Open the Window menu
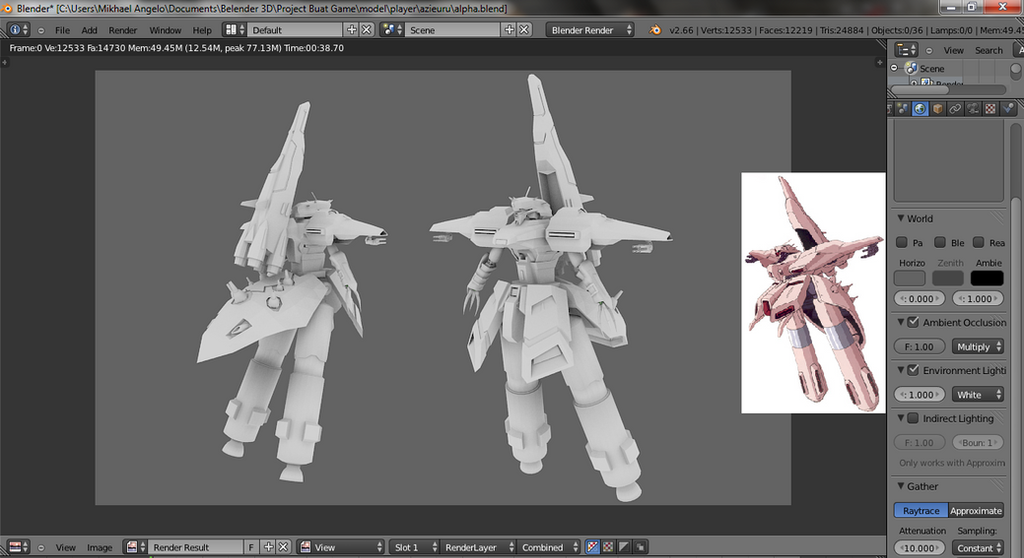 coord(165,30)
